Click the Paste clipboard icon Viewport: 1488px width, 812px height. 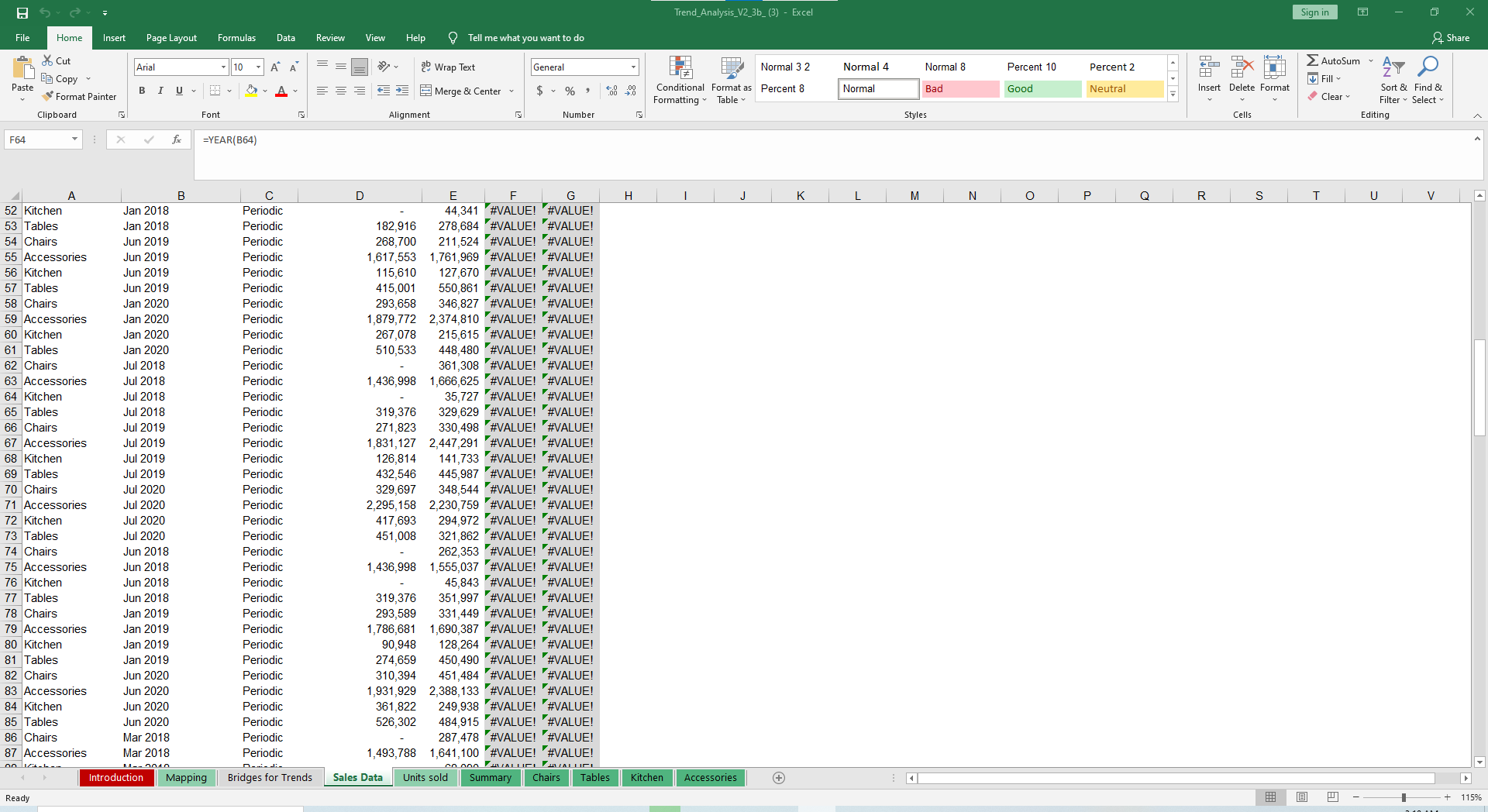tap(22, 69)
